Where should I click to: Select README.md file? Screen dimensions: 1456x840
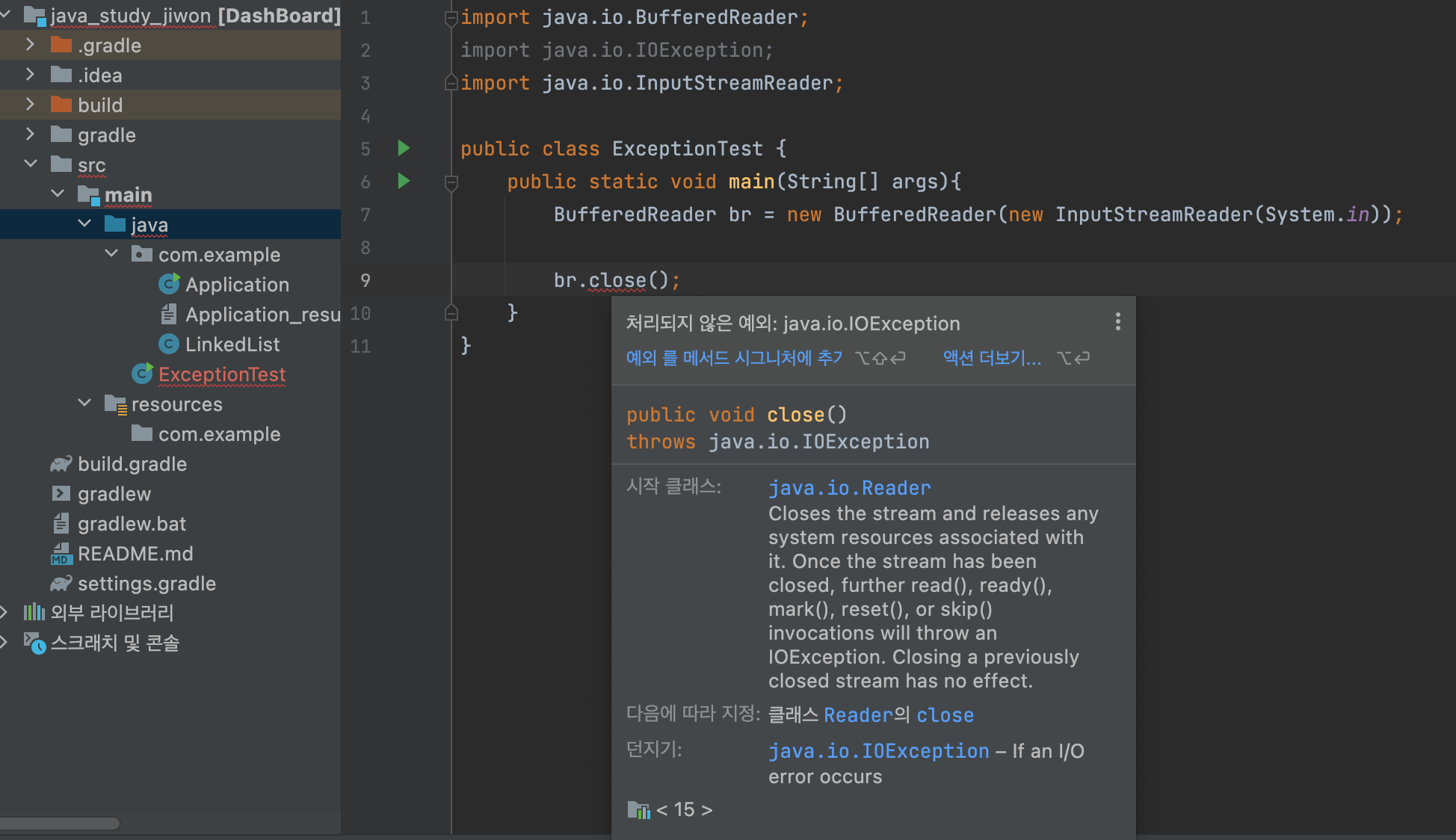pos(135,554)
